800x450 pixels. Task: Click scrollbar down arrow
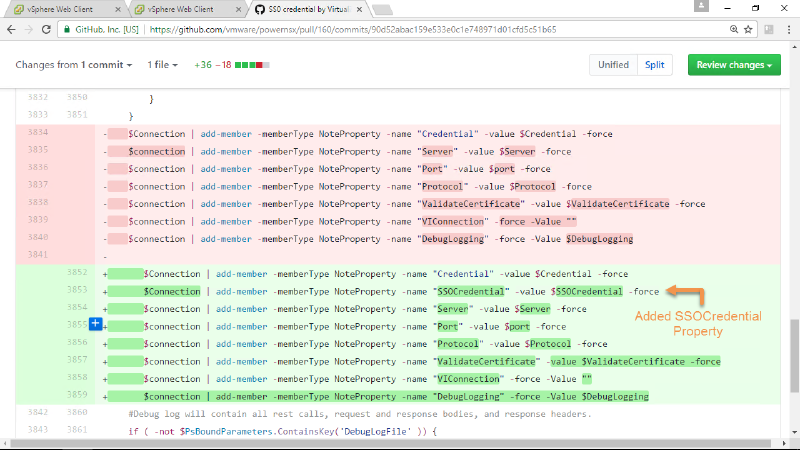point(795,433)
